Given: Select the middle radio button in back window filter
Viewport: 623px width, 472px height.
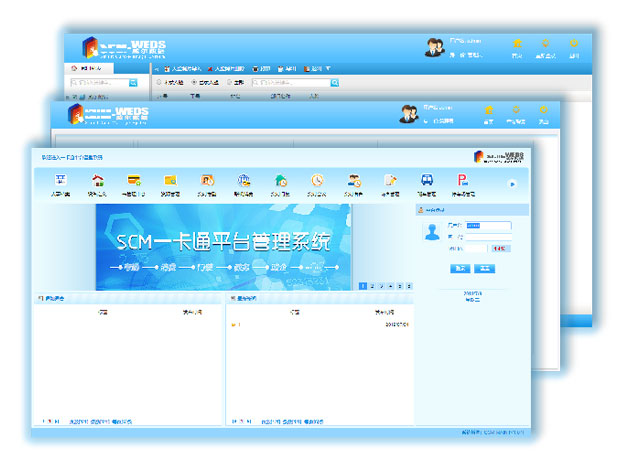Looking at the screenshot, I should [x=194, y=83].
